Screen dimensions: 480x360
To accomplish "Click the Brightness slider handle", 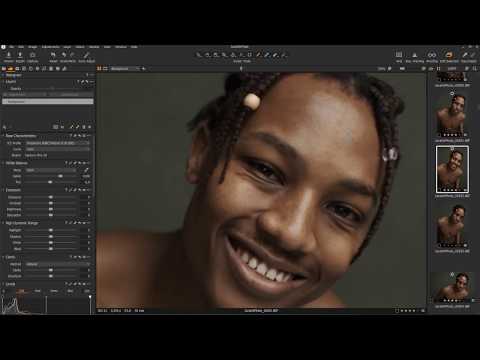I will pos(51,209).
